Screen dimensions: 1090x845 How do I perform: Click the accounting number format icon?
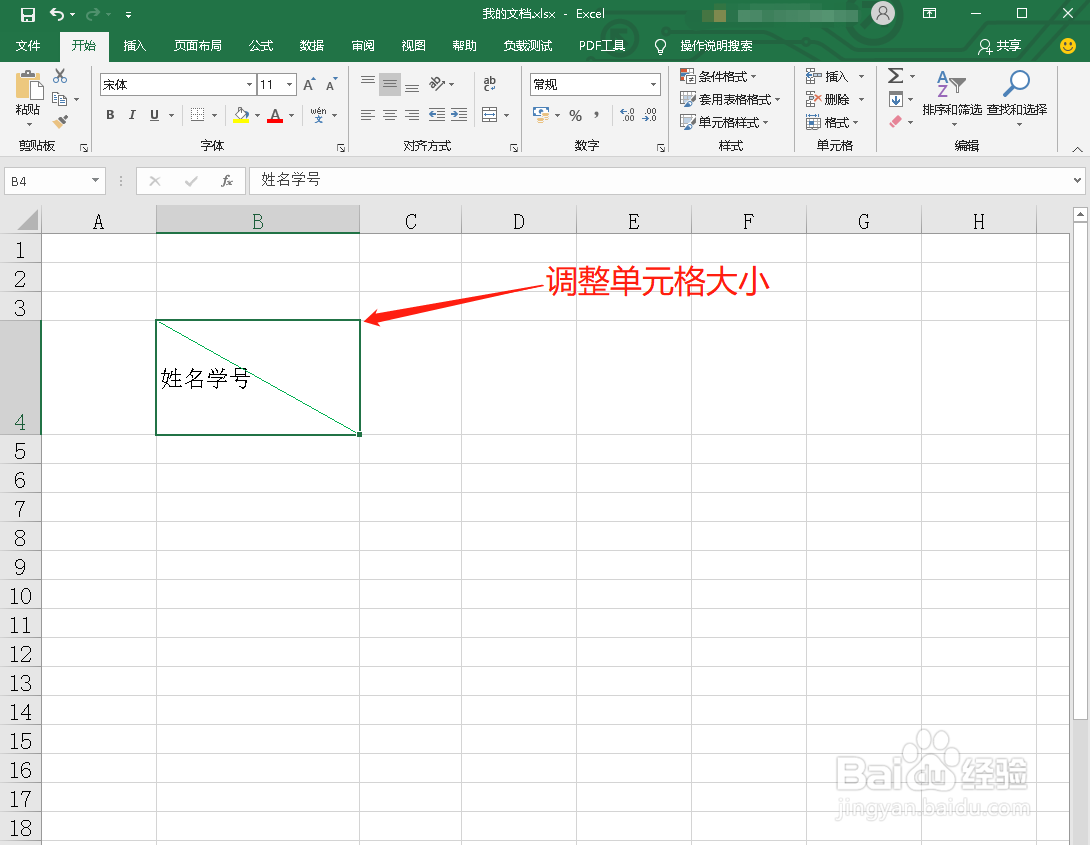click(x=541, y=115)
